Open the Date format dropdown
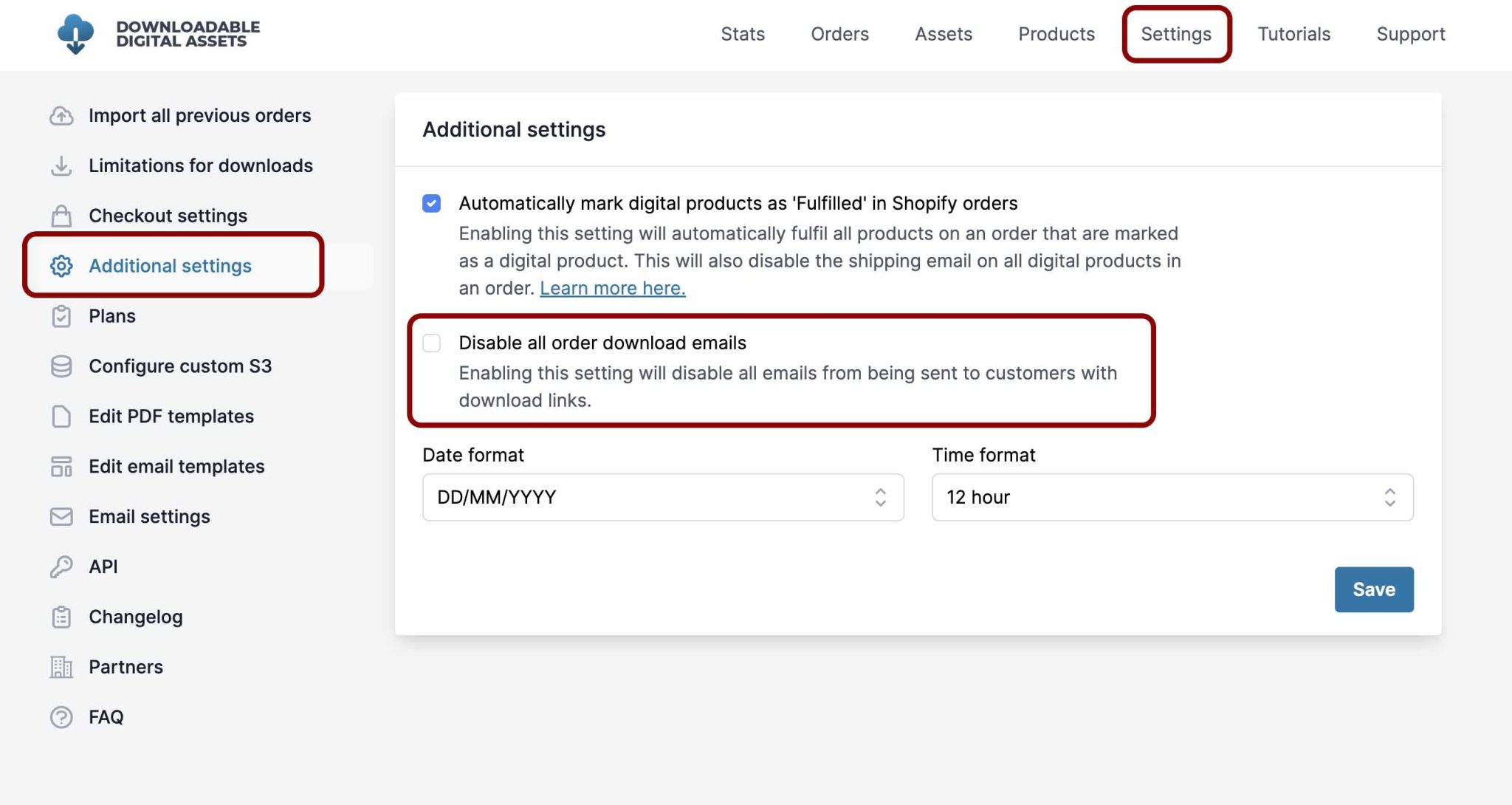Image resolution: width=1512 pixels, height=805 pixels. 663,497
